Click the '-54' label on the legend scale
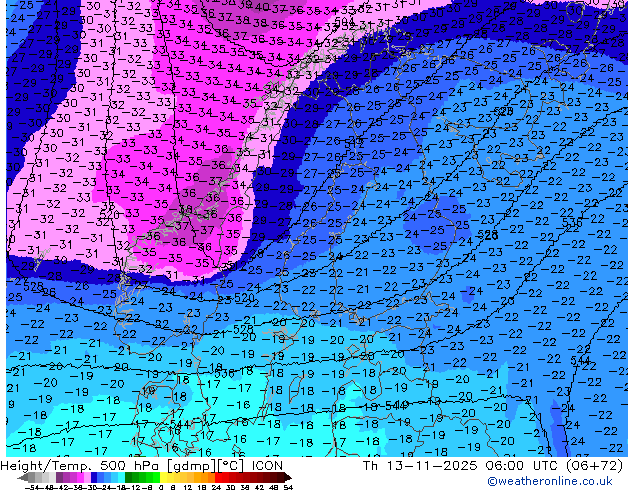634x490 pixels. 32,487
